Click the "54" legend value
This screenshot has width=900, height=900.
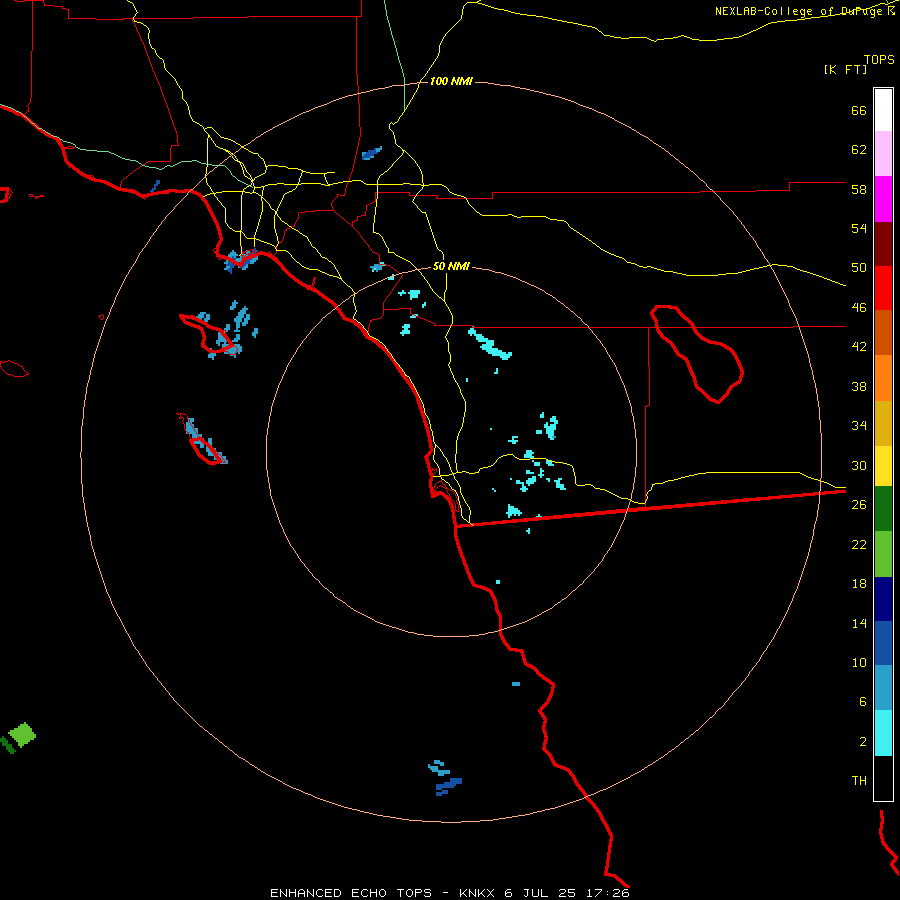859,228
